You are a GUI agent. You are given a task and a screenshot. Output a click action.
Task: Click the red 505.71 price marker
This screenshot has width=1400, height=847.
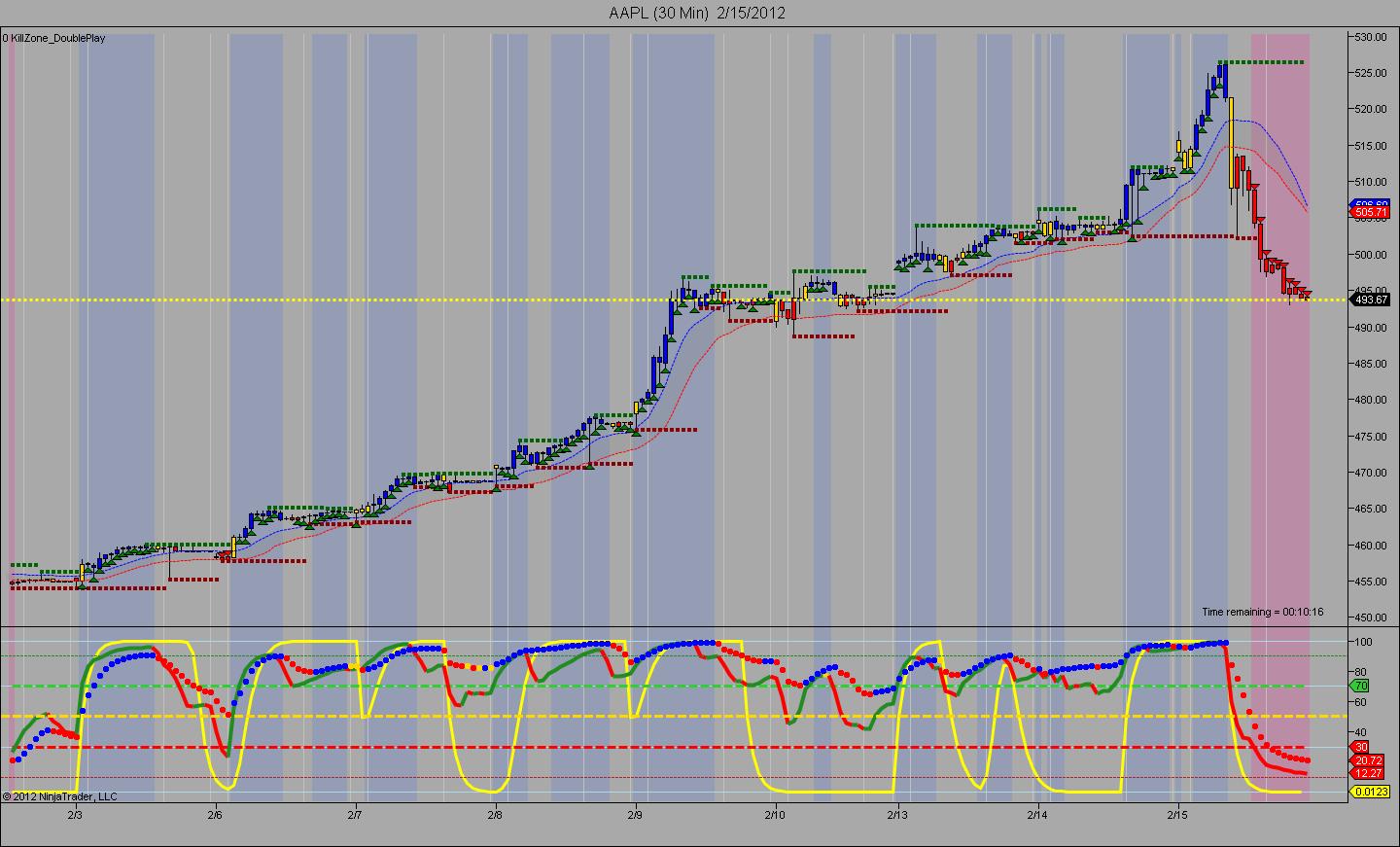click(x=1369, y=211)
